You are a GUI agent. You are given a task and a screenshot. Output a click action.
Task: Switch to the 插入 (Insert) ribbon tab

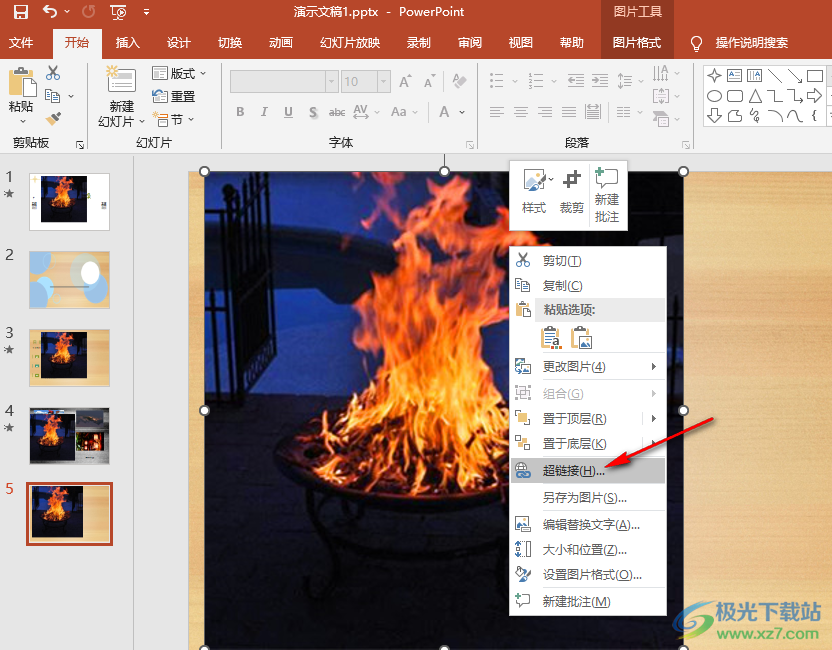tap(128, 43)
